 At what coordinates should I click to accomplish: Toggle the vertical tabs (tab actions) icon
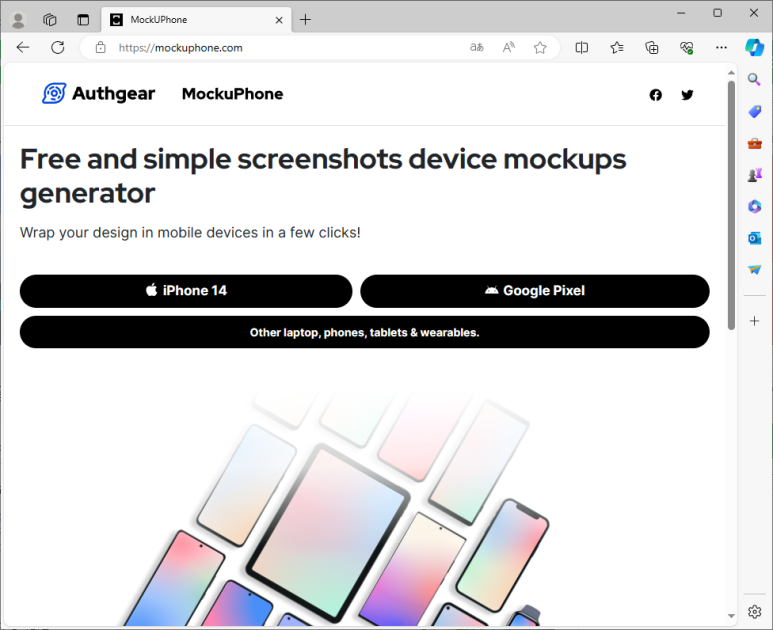[x=83, y=20]
